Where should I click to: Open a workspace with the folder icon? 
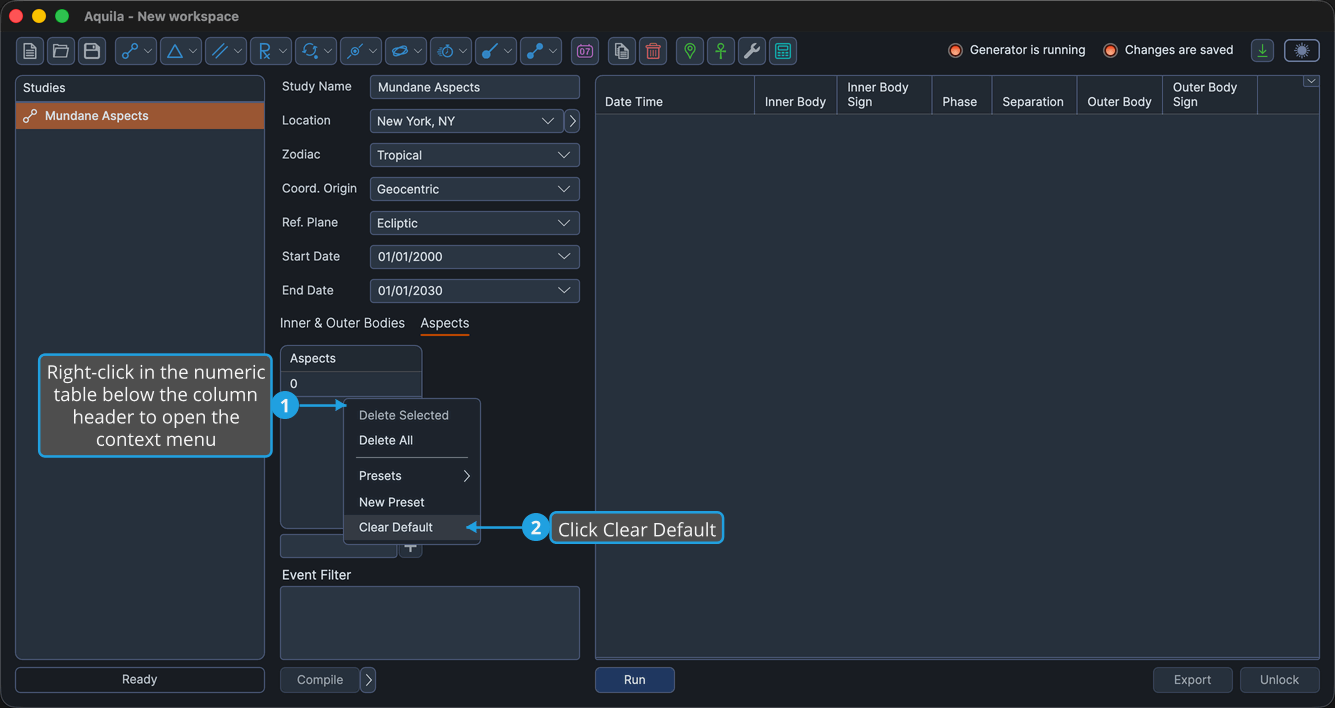61,51
